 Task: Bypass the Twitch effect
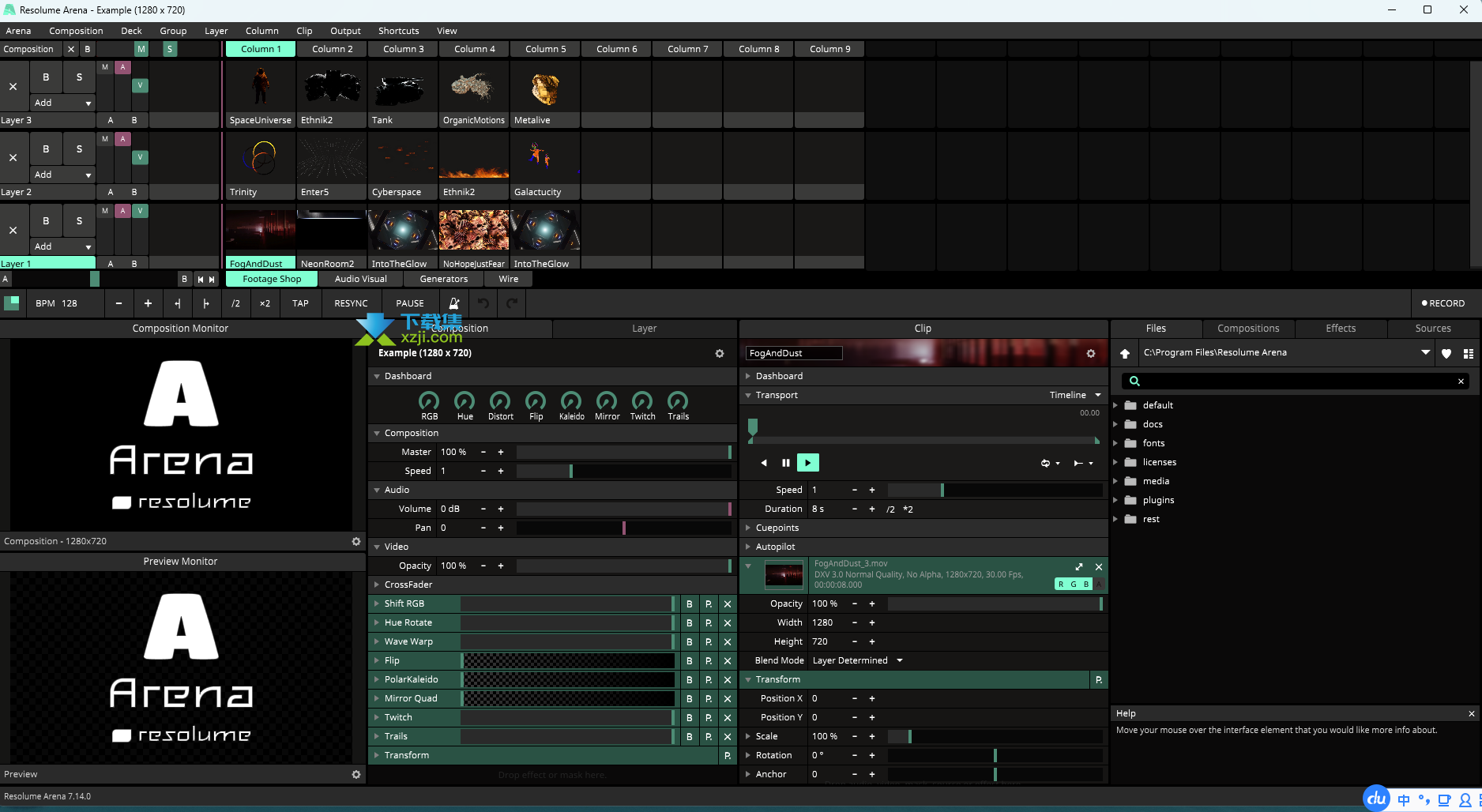click(x=690, y=717)
